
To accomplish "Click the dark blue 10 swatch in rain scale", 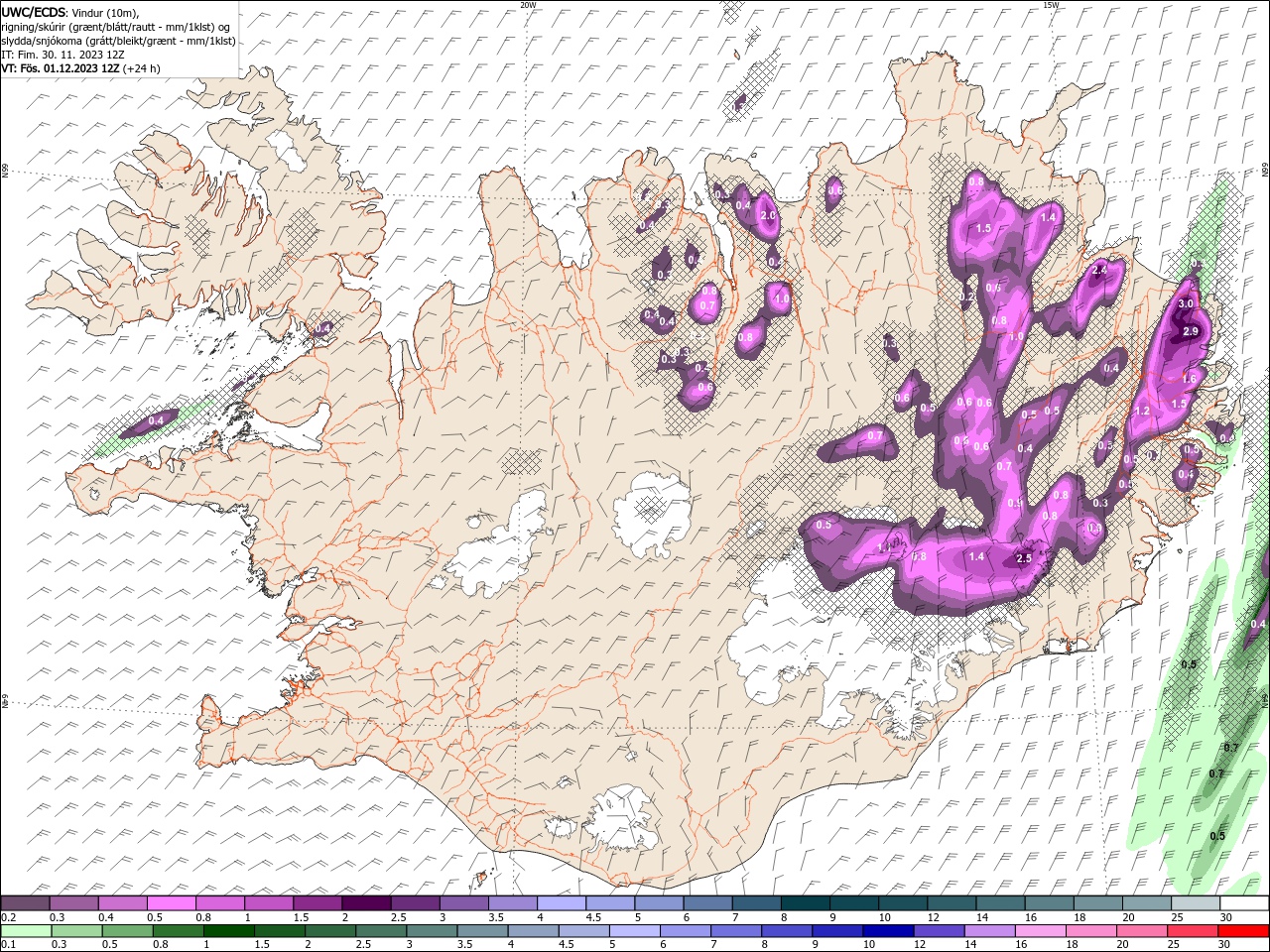I will coord(888,930).
